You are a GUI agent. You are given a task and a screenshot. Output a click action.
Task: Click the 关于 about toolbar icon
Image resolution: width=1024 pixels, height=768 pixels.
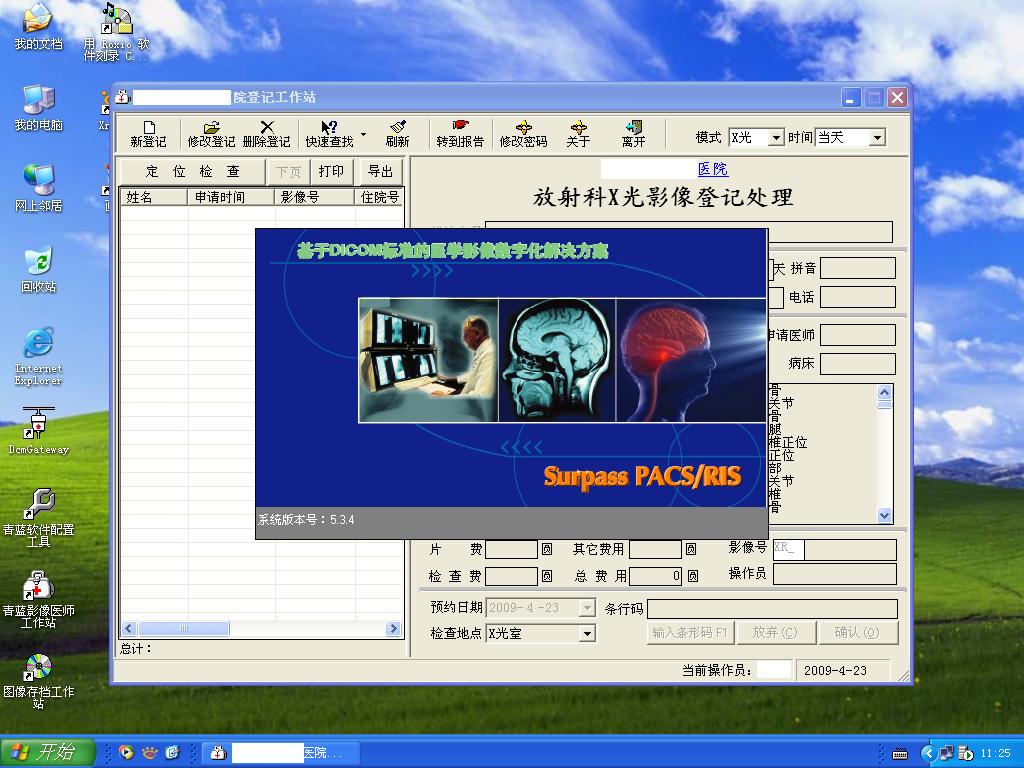[x=578, y=134]
